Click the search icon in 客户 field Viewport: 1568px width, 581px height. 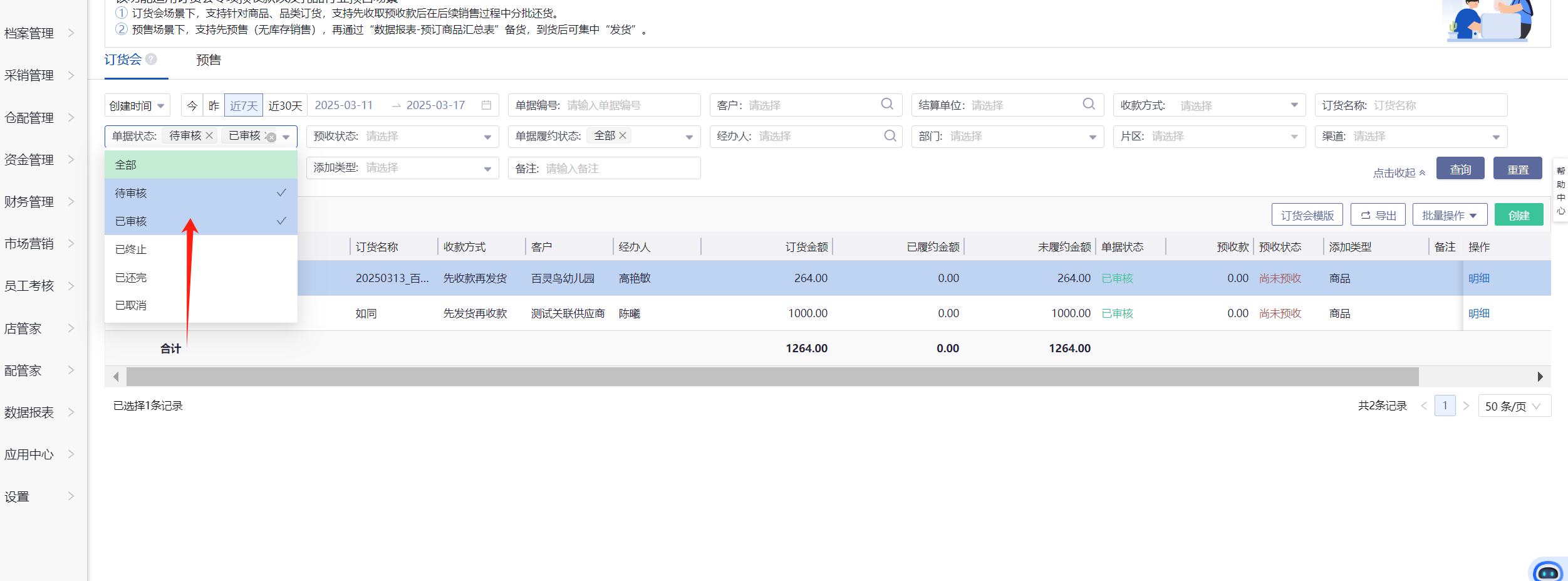[x=887, y=104]
